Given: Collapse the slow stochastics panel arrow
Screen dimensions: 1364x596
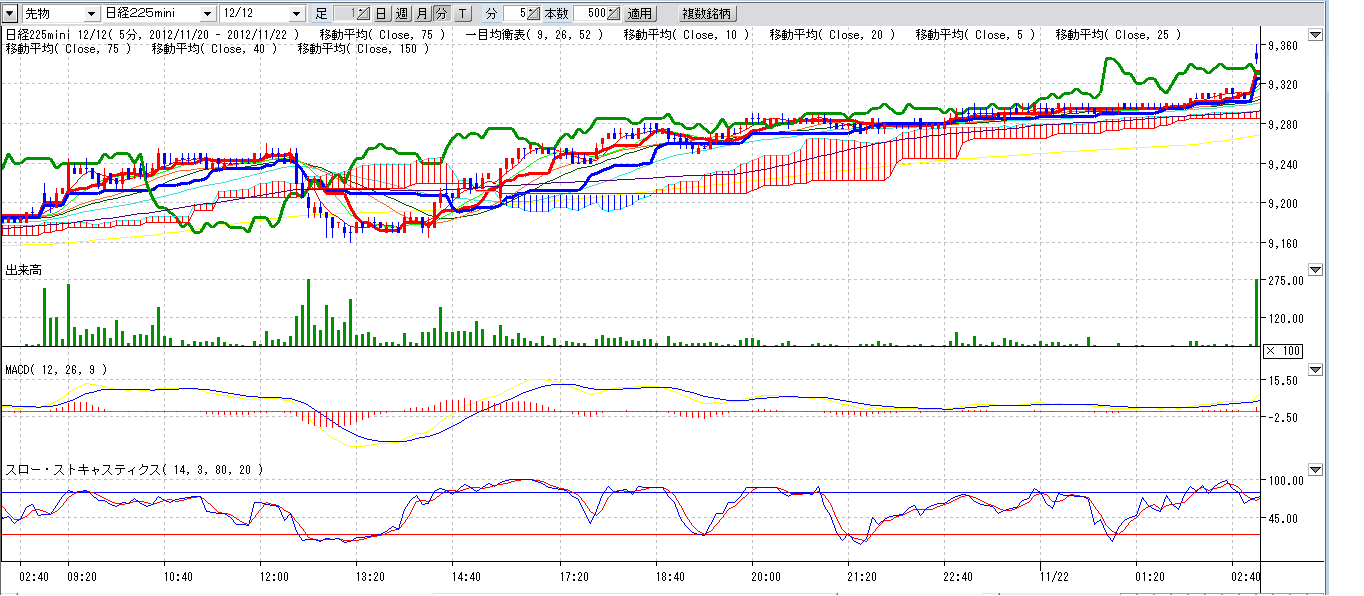Looking at the screenshot, I should [1315, 469].
